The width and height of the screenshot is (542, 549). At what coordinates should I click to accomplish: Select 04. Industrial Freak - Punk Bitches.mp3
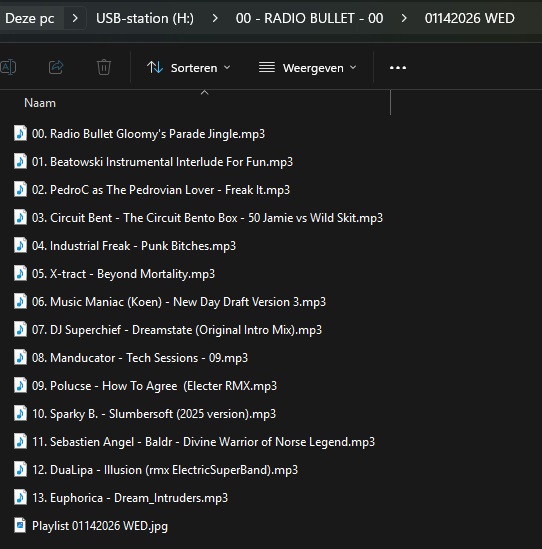point(134,246)
